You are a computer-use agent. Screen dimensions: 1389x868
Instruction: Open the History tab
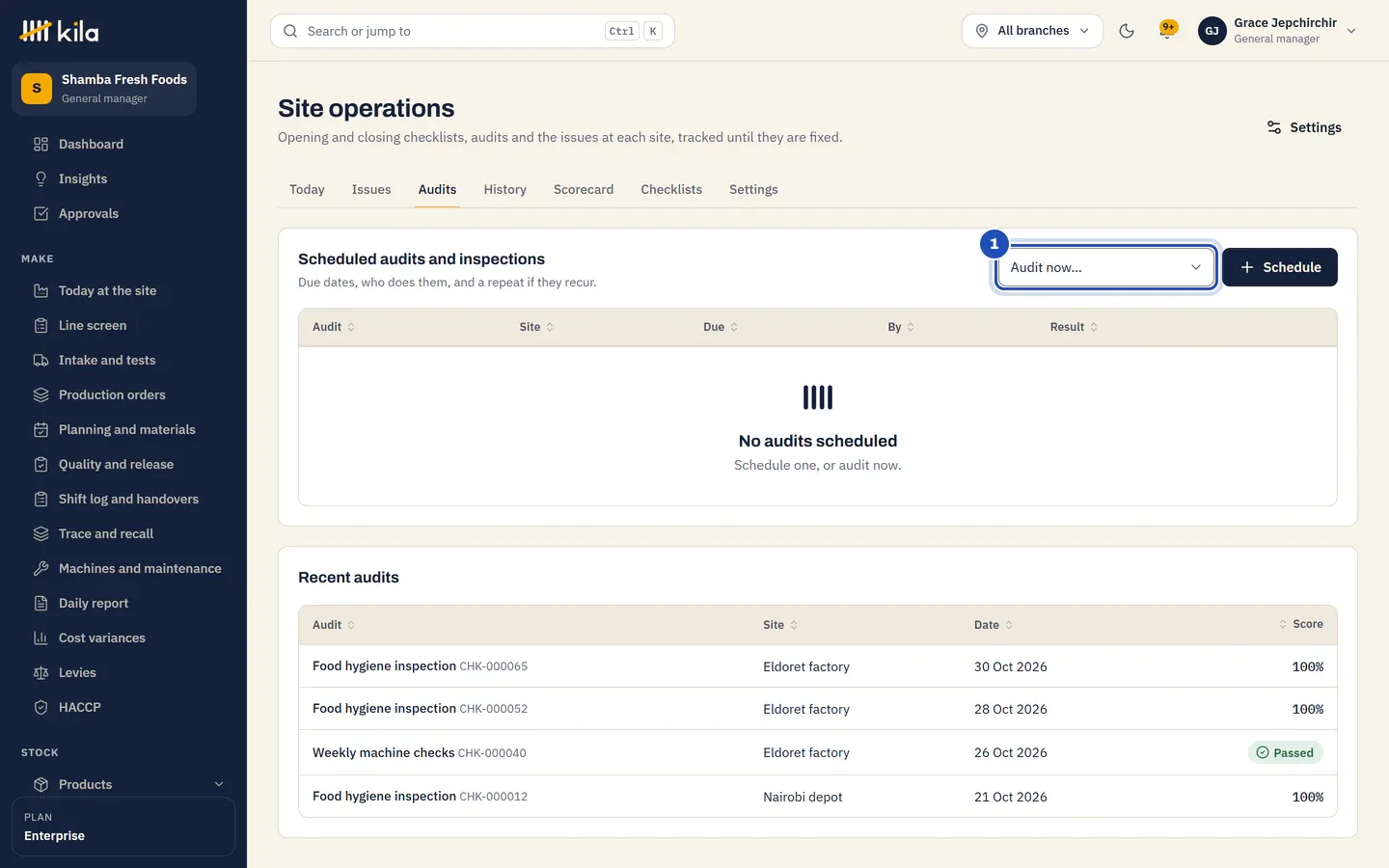[x=505, y=190]
